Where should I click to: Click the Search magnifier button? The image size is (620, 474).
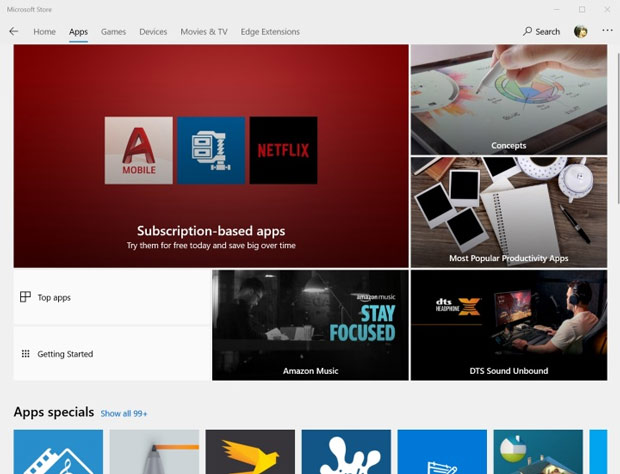click(x=541, y=32)
